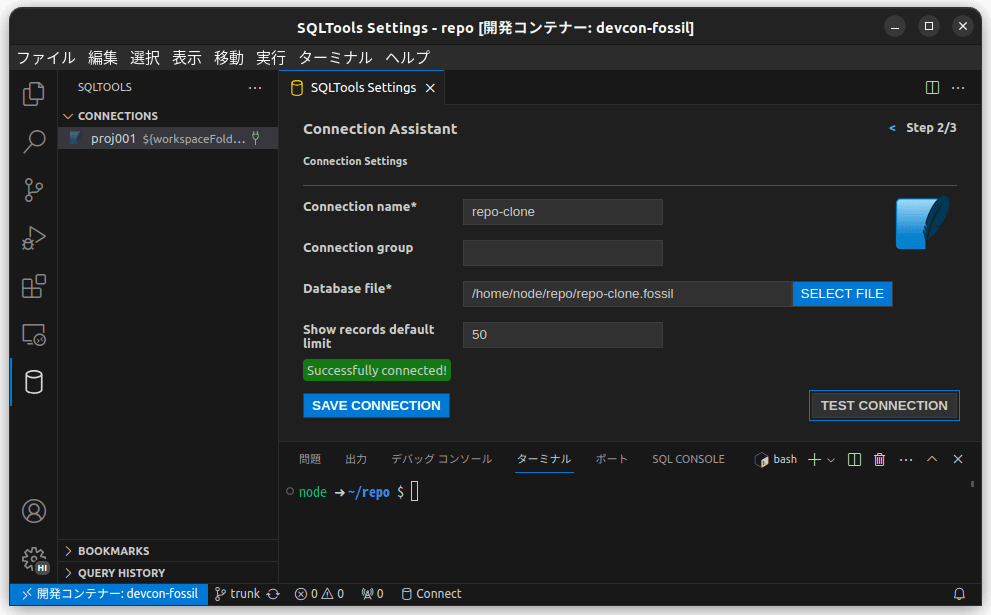Screen dimensions: 991x615
Task: Click the SQLTools panel more actions ellipsis
Action: point(255,87)
